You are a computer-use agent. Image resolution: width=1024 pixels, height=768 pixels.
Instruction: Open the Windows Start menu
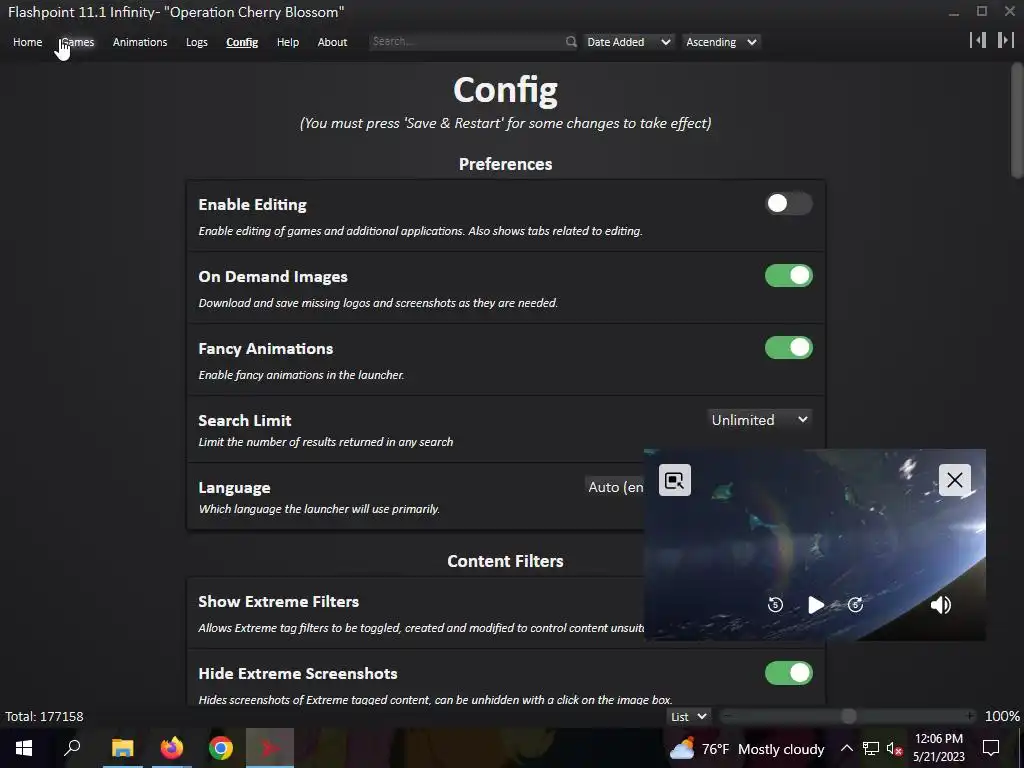point(24,748)
